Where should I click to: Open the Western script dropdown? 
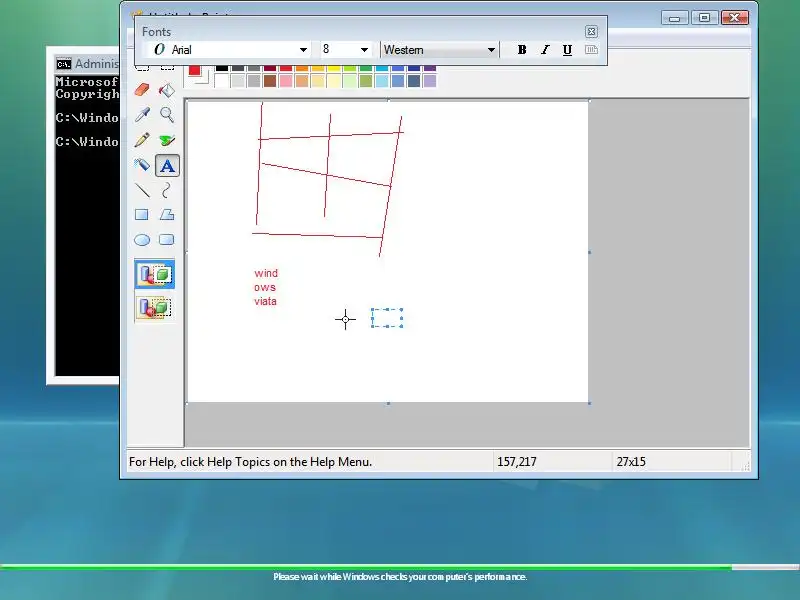coord(491,50)
